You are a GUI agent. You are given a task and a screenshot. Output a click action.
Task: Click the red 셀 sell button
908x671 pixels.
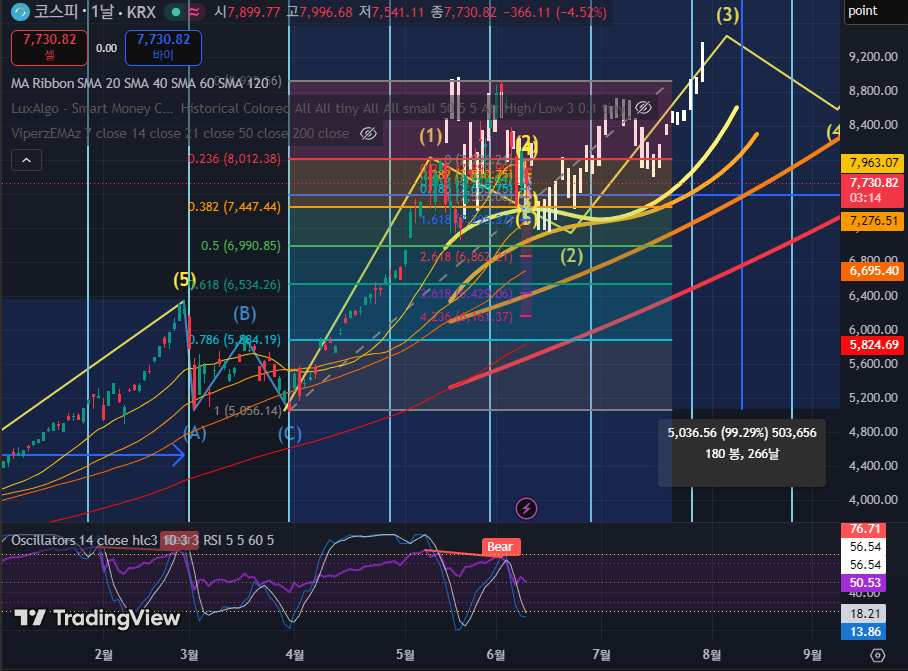(49, 47)
